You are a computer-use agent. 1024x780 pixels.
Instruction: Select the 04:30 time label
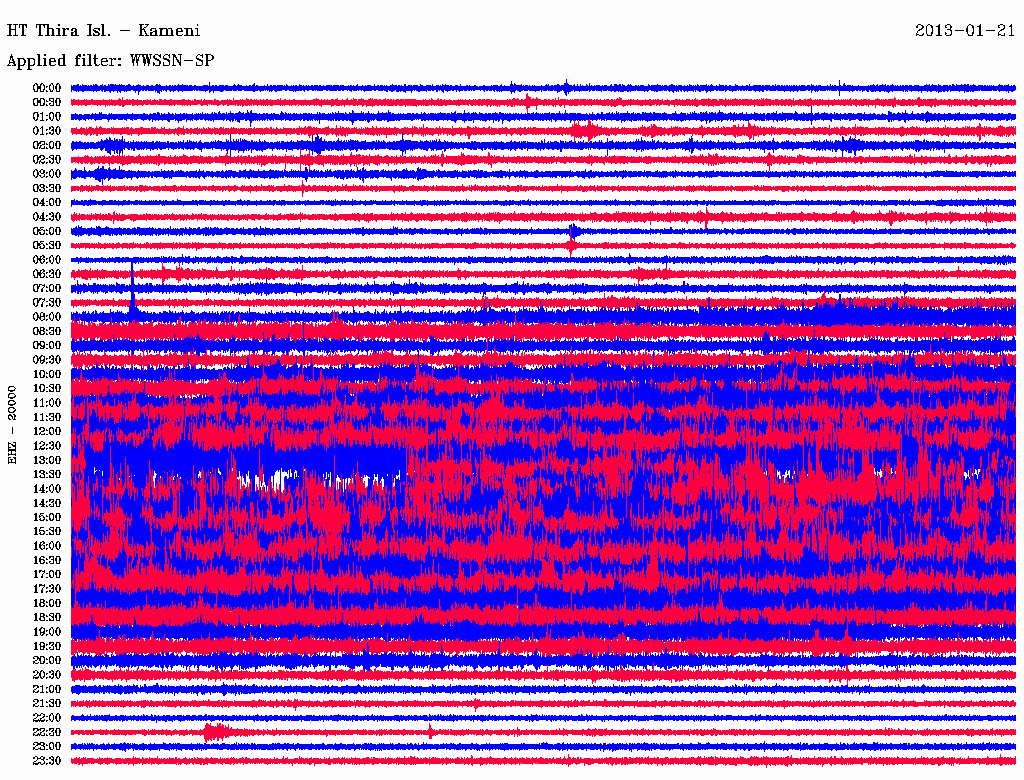[46, 217]
